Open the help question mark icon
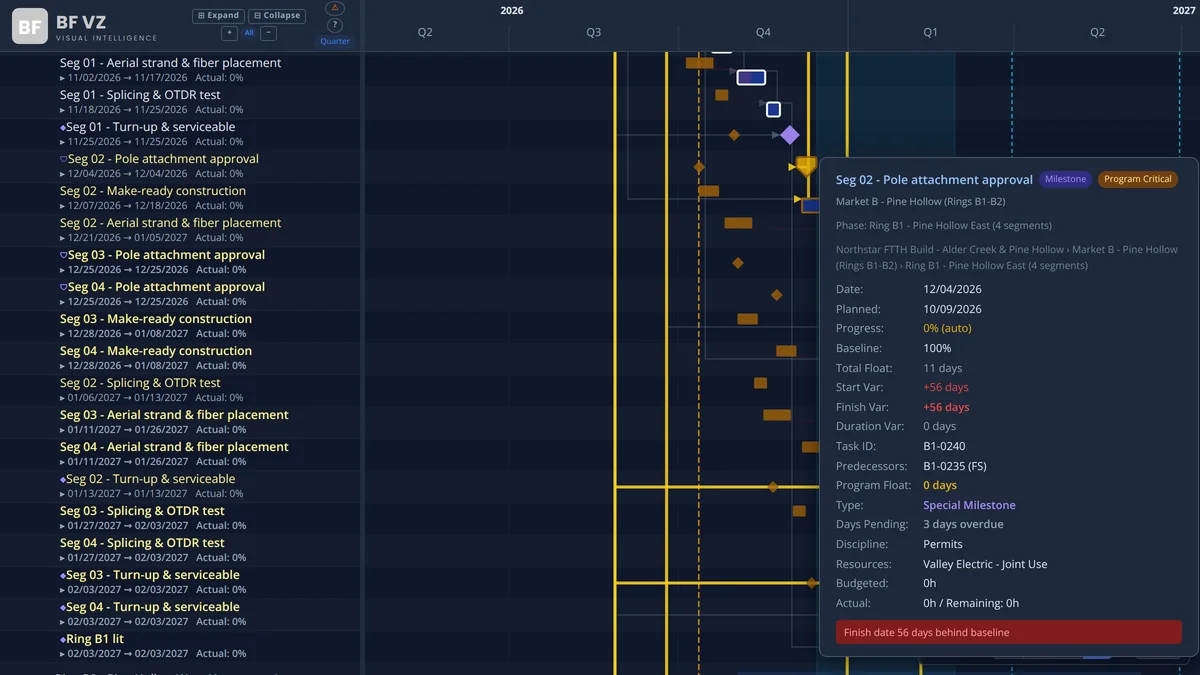The image size is (1200, 675). (335, 25)
